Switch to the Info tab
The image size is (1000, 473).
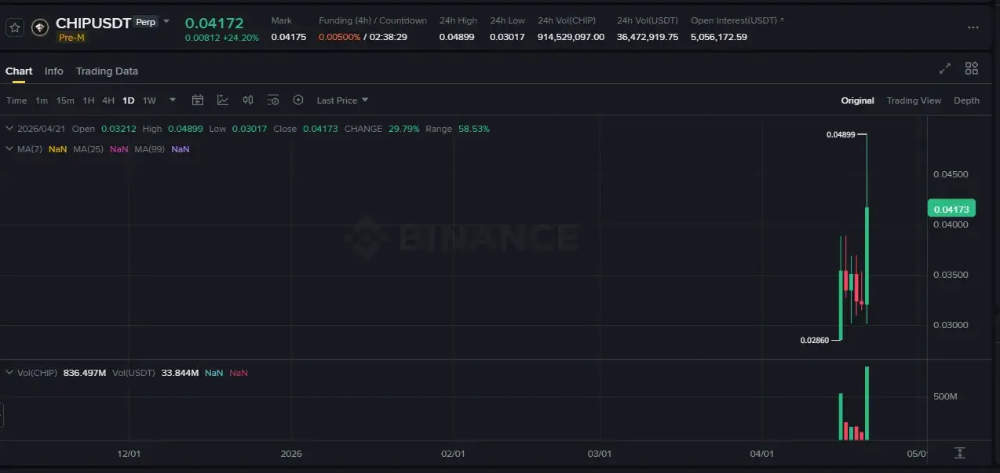[54, 71]
